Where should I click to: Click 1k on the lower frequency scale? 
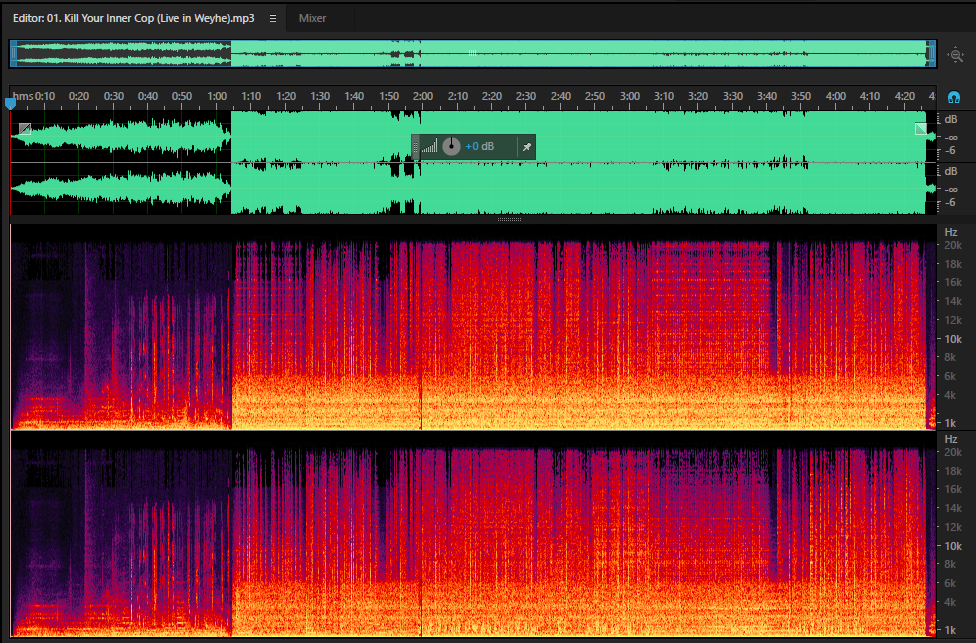tap(951, 630)
